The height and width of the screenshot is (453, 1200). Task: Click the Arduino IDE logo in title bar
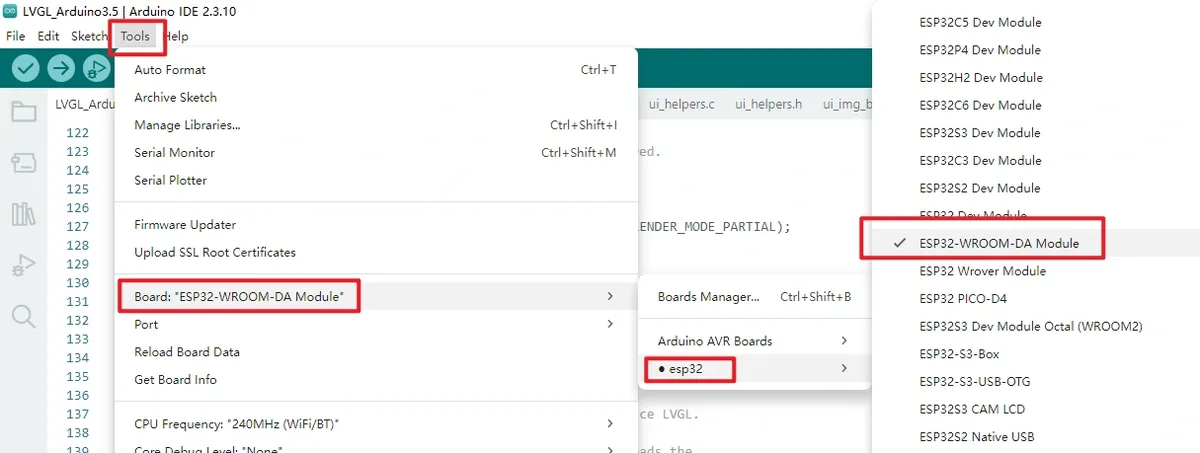(11, 11)
